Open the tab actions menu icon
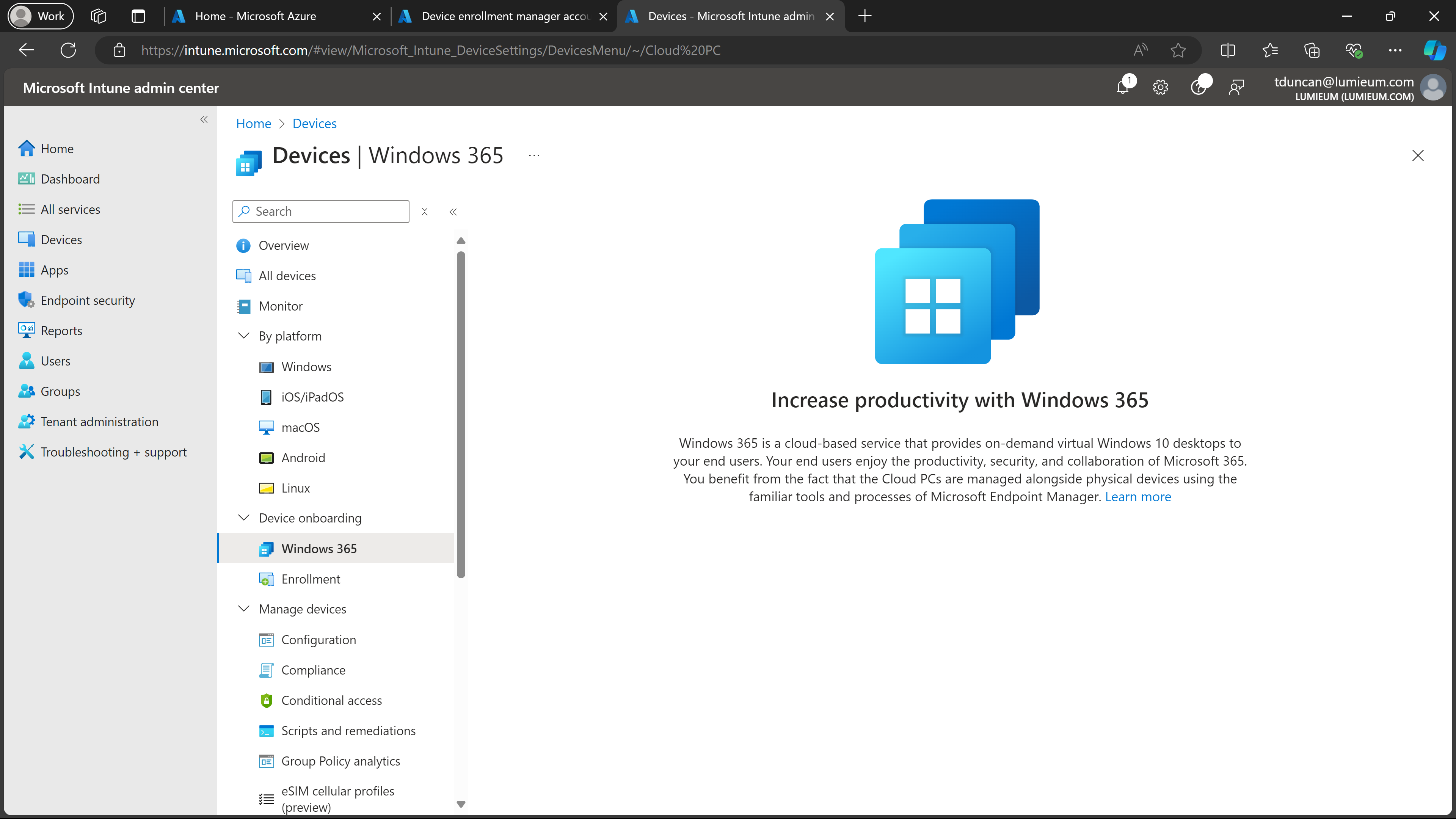Viewport: 1456px width, 819px height. [x=138, y=16]
